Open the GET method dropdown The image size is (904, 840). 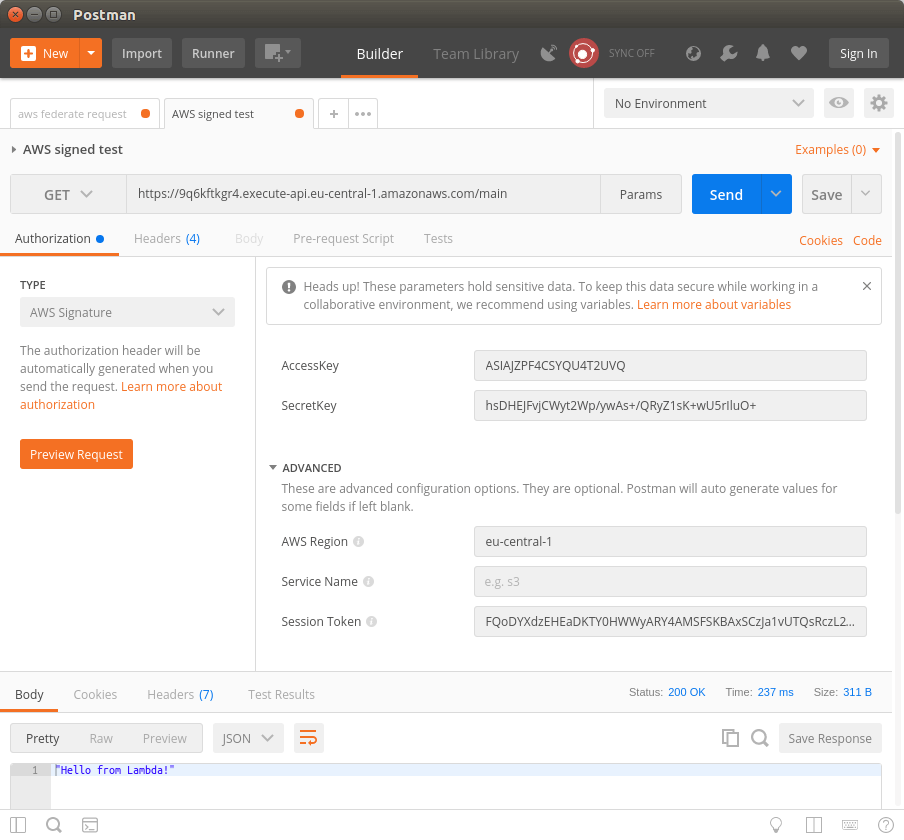(x=68, y=194)
